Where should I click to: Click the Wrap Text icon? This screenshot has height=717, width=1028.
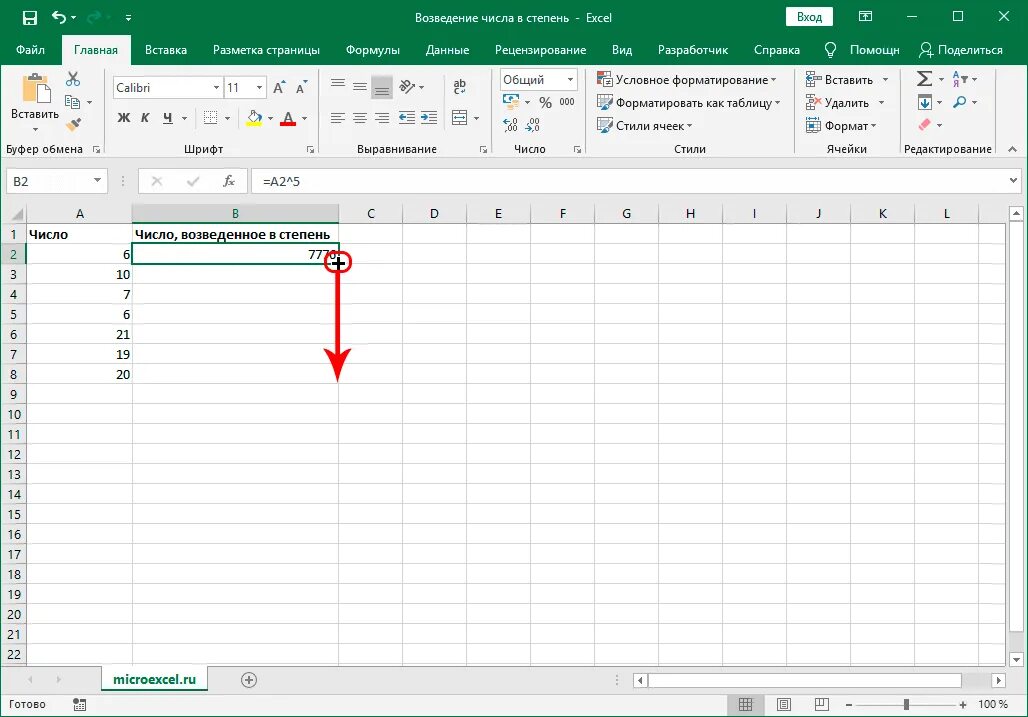[x=460, y=86]
